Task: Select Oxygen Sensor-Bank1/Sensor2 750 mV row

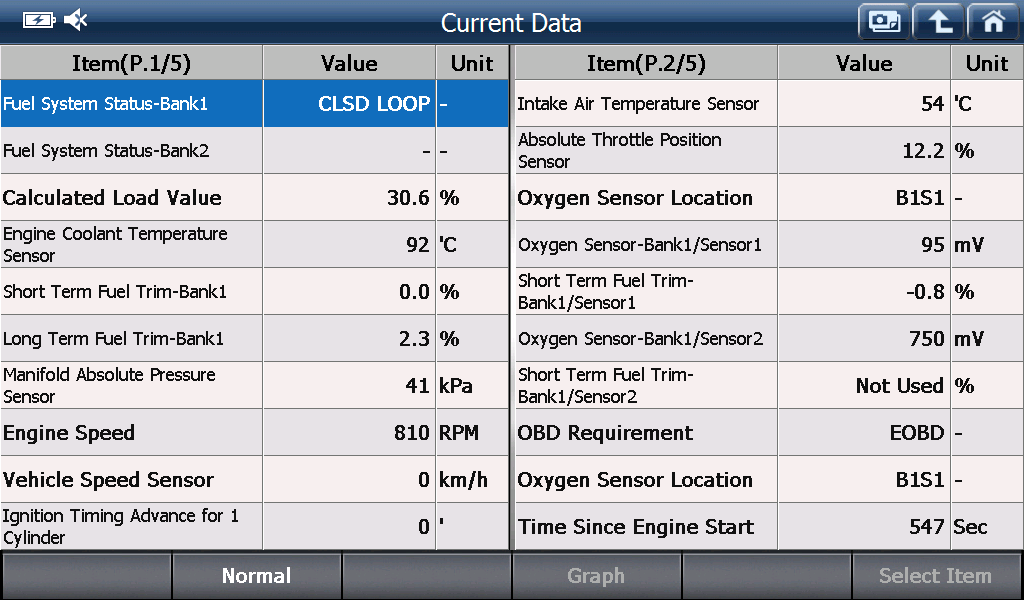Action: point(769,338)
